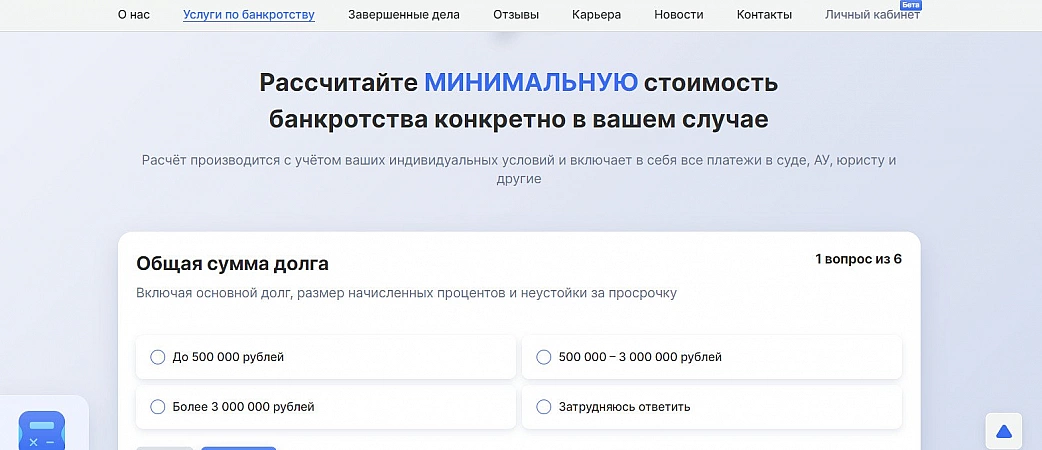Navigate to the "Отзывы" page
Viewport: 1042px width, 450px height.
pos(516,15)
